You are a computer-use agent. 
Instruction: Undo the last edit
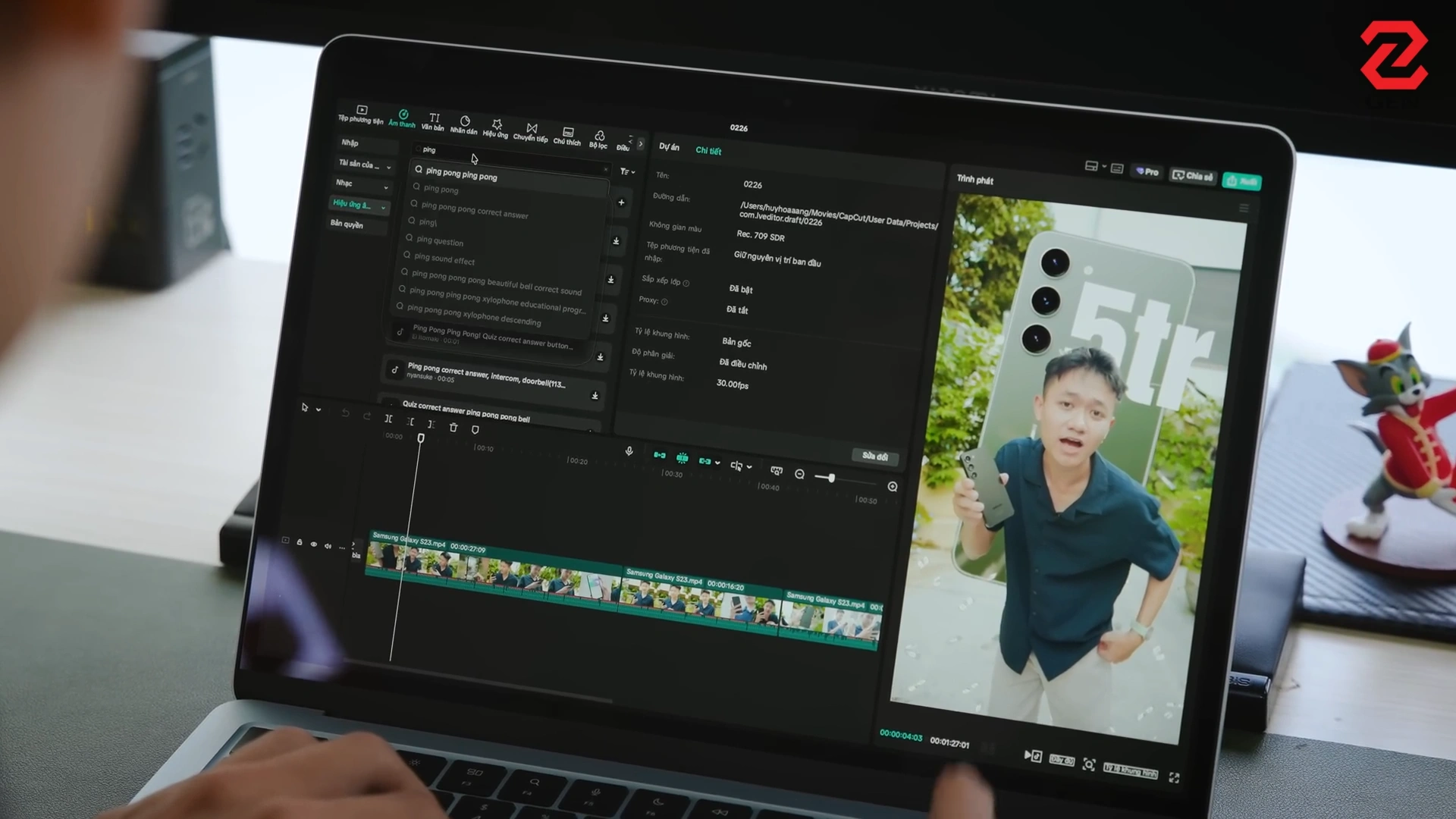coord(345,413)
